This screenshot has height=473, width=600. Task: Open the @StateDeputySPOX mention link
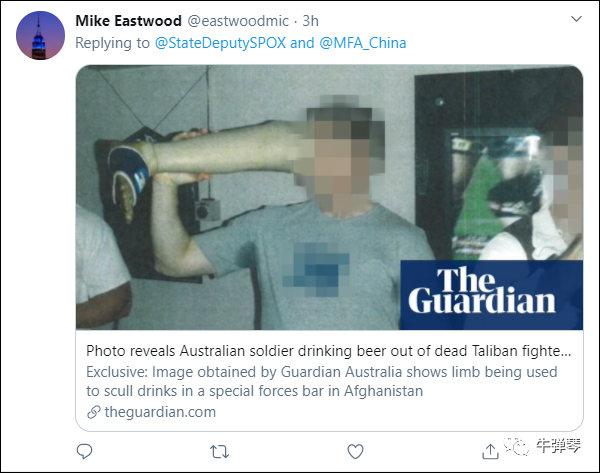(220, 43)
